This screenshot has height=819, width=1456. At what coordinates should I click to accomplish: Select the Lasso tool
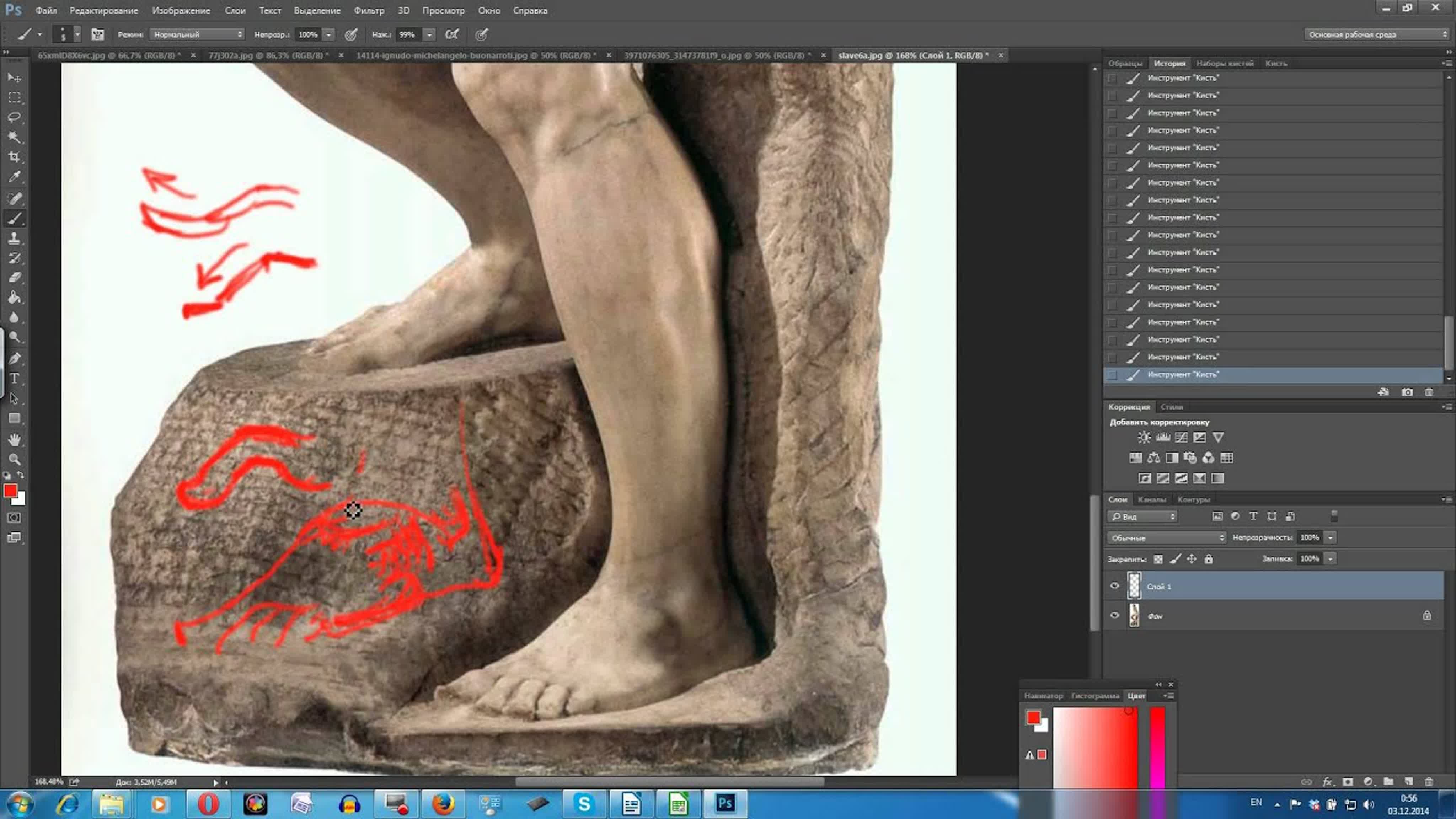click(x=14, y=117)
